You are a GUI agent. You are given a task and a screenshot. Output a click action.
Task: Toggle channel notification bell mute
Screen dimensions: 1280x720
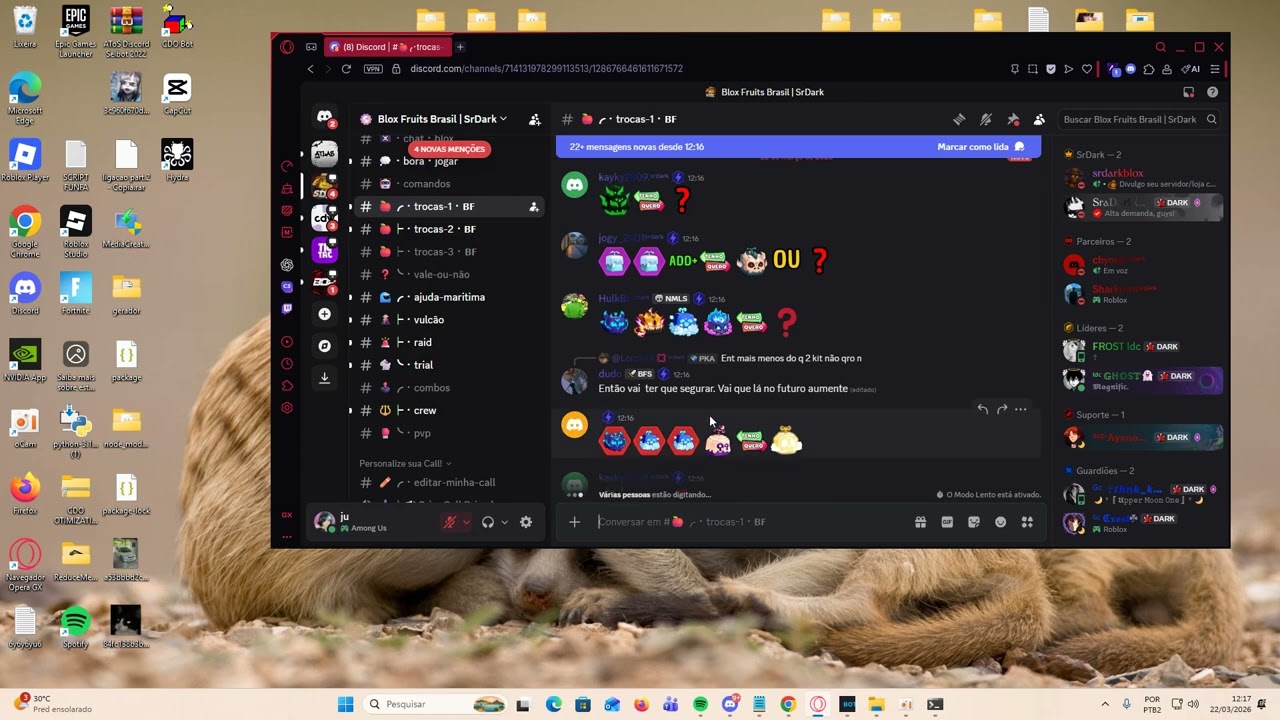986,119
